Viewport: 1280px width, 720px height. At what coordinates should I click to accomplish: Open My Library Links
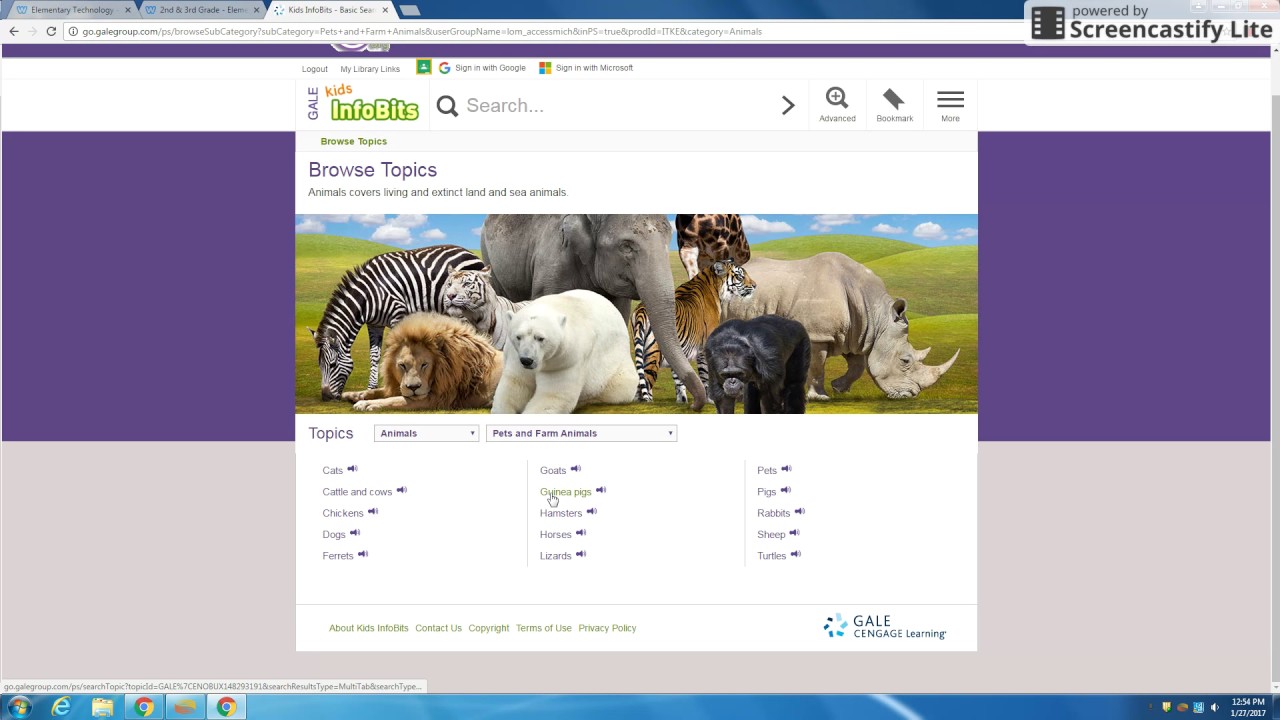point(370,69)
